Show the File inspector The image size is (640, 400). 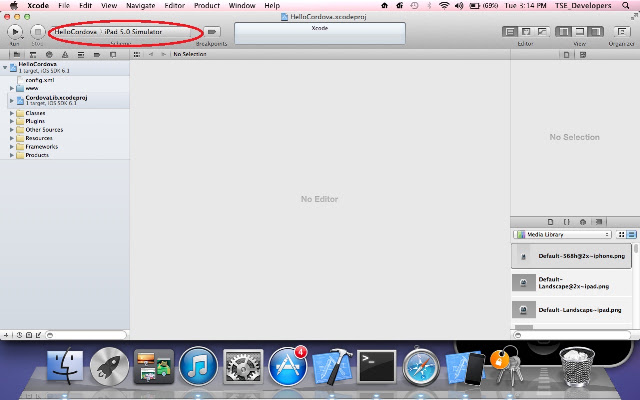coord(567,55)
